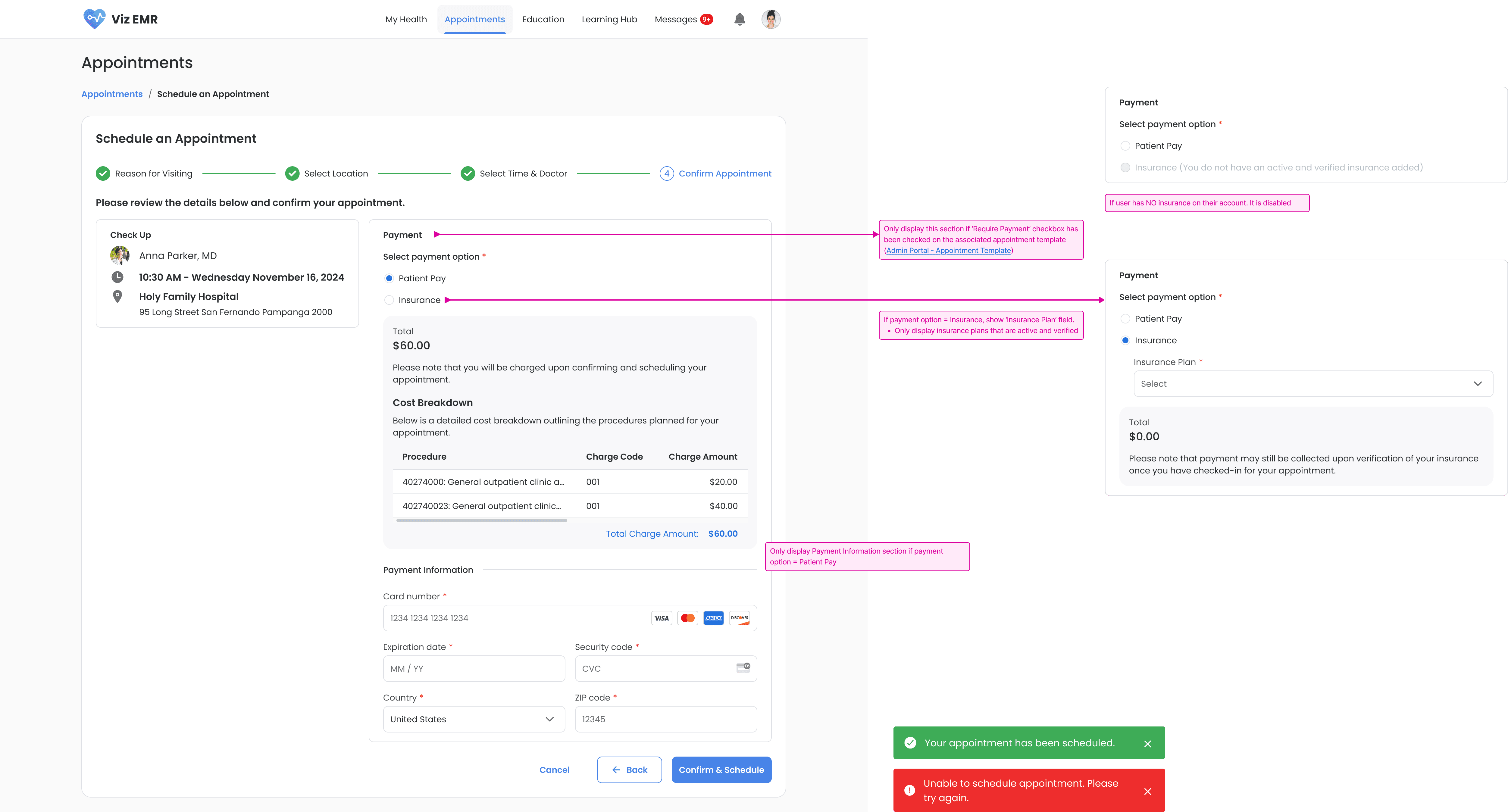Screen dimensions: 1508x812
Task: Select Patient Pay in disabled-insurance mockup
Action: (1125, 146)
